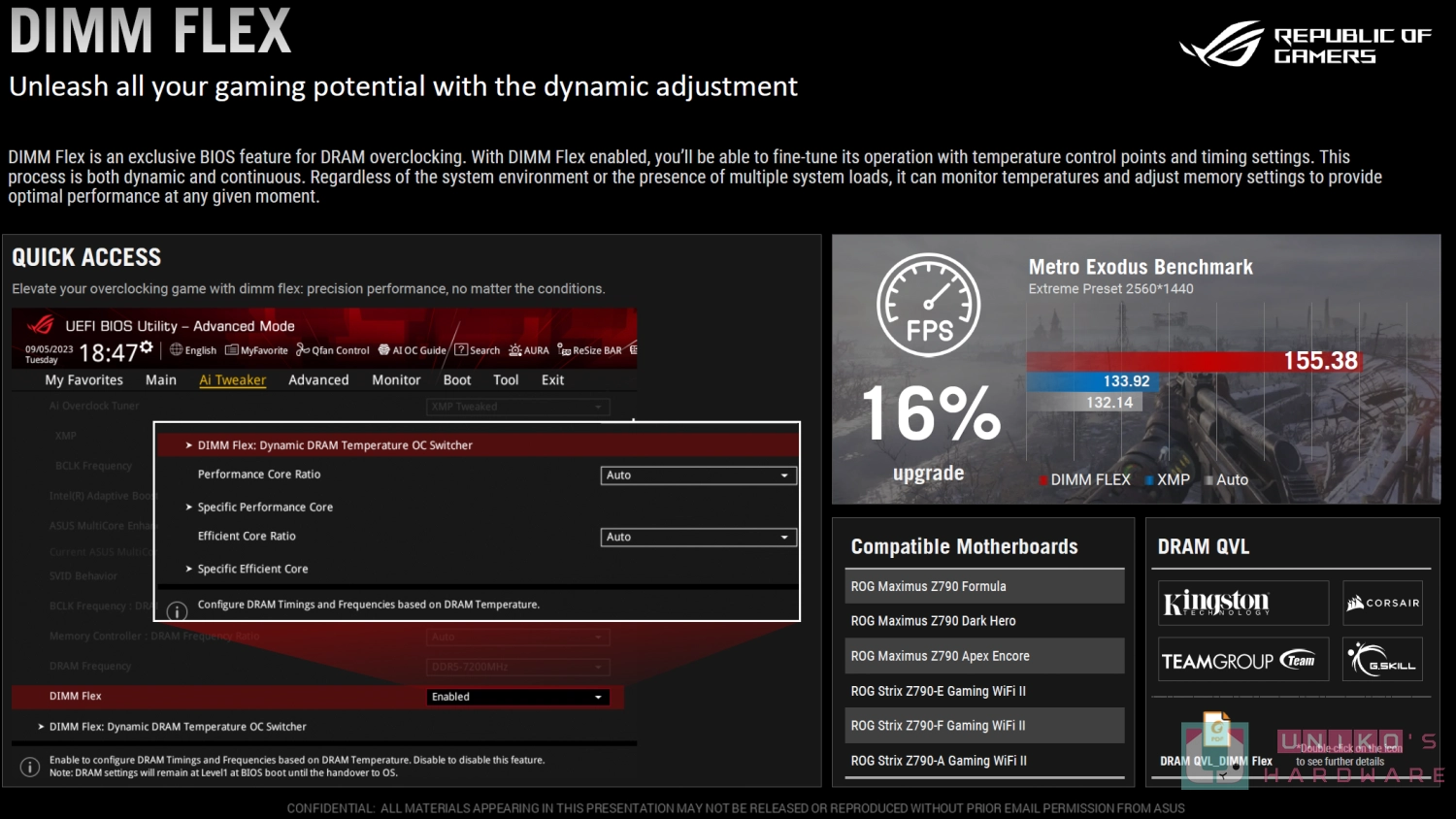
Task: Open the AI OC Guide tool
Action: pos(412,350)
